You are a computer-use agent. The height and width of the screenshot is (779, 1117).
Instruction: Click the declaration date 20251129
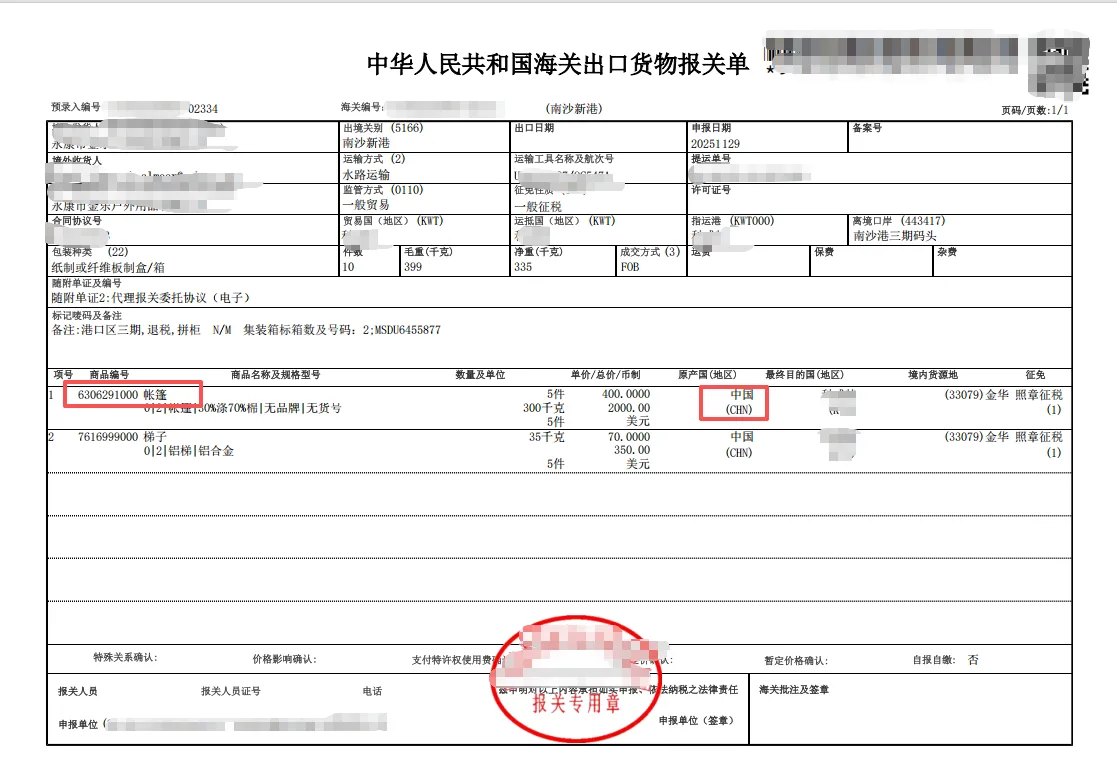(x=717, y=141)
